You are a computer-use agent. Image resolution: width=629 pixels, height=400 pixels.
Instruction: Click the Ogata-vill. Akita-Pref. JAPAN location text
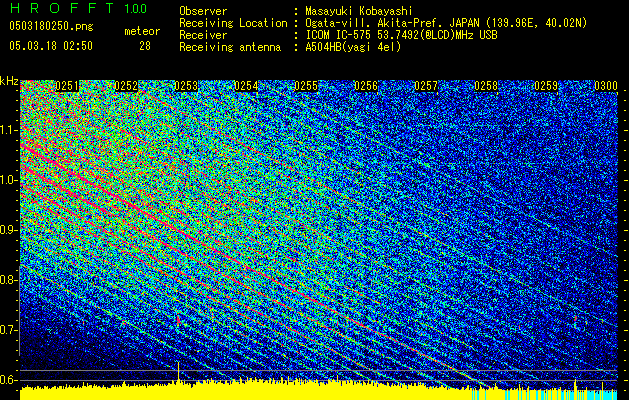click(446, 24)
